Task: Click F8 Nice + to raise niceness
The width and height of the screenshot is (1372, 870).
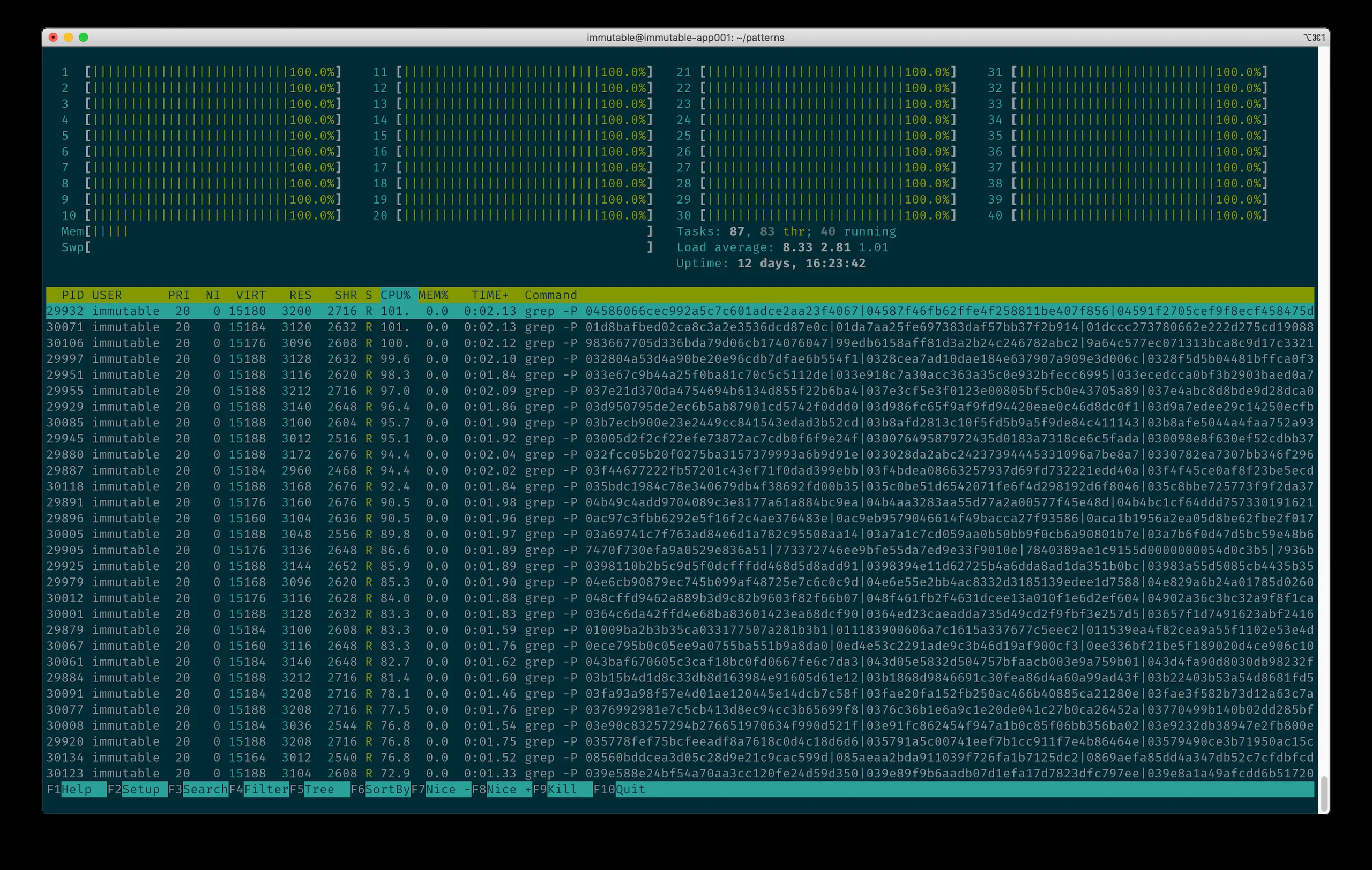Action: pyautogui.click(x=502, y=789)
